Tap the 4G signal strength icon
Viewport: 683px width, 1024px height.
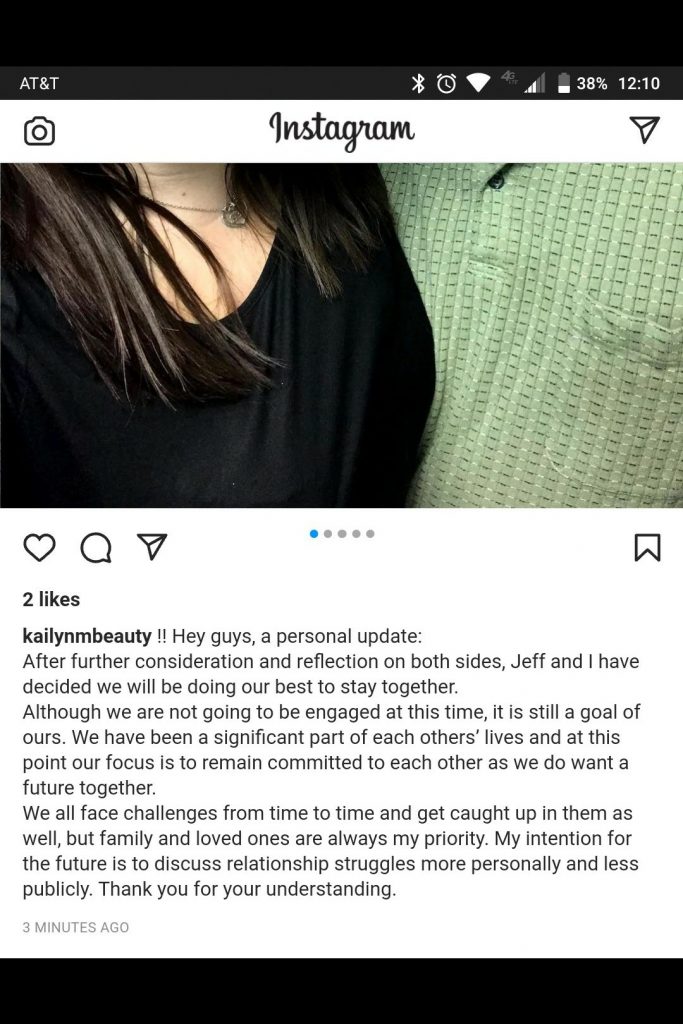pyautogui.click(x=524, y=82)
